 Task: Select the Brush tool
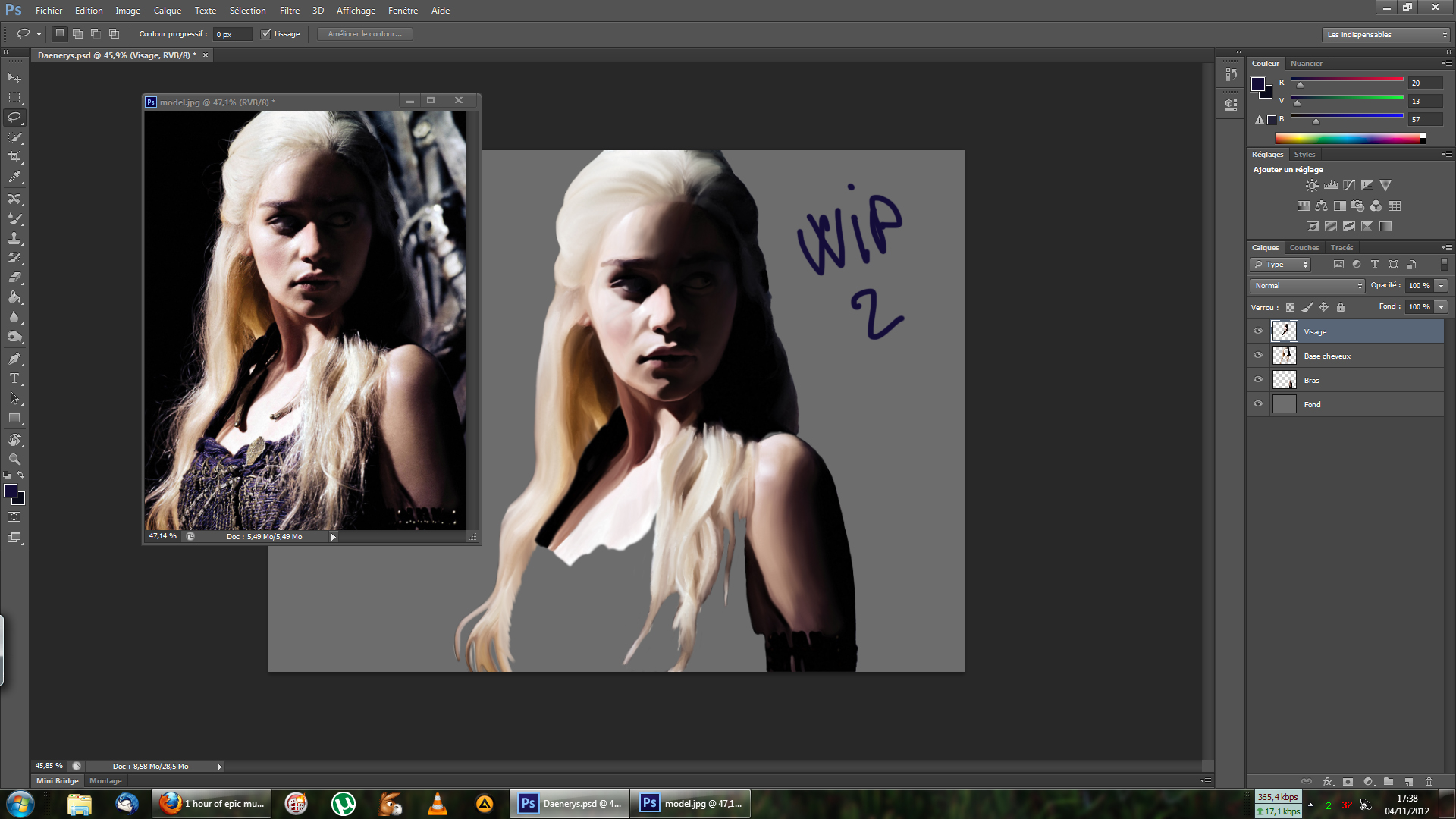[14, 218]
